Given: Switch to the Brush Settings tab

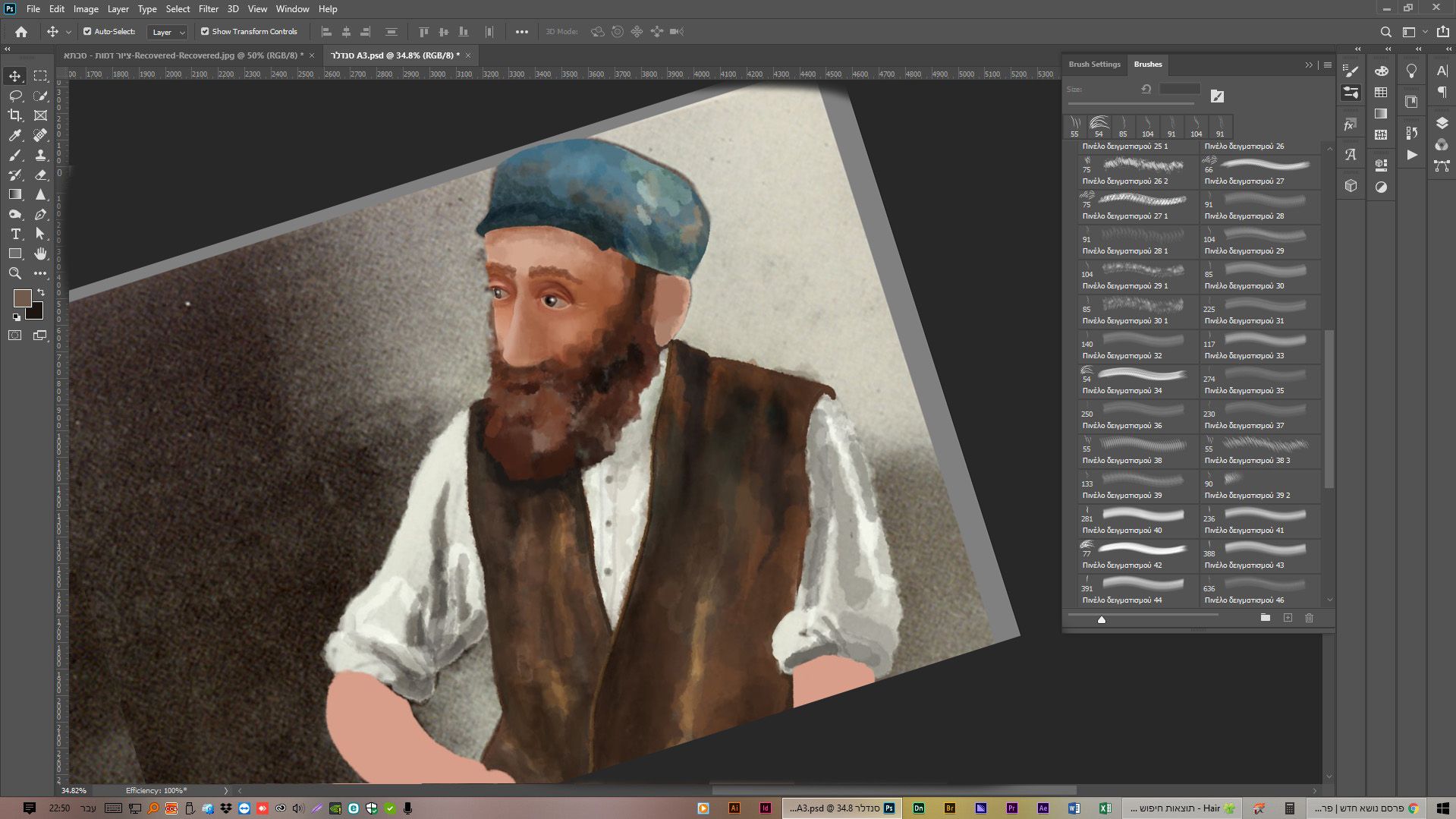Looking at the screenshot, I should click(x=1094, y=65).
